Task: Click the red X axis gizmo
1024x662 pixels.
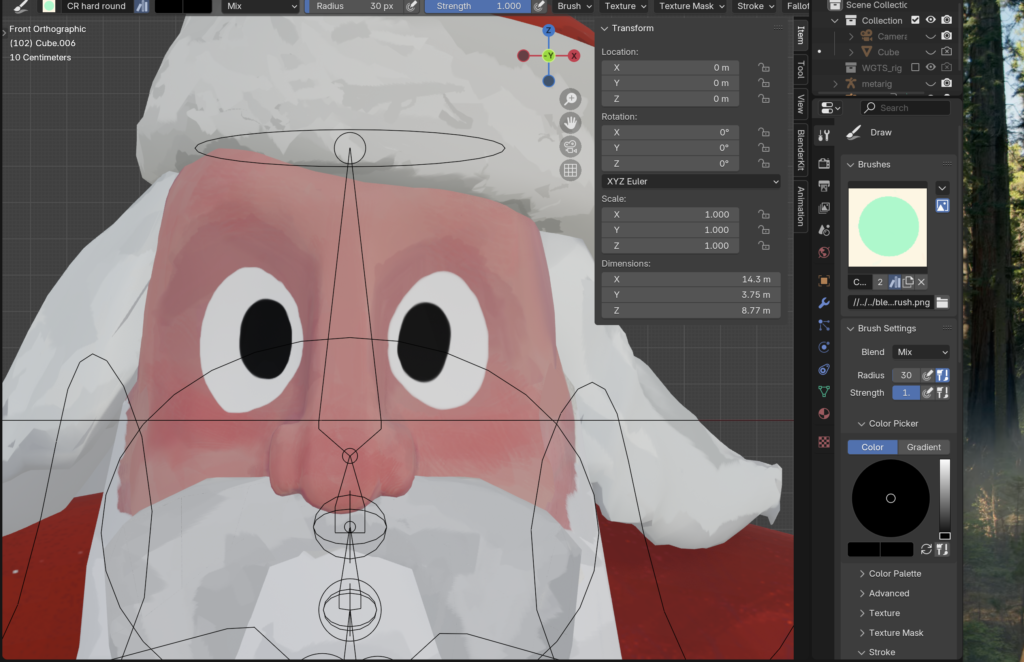Action: (574, 55)
